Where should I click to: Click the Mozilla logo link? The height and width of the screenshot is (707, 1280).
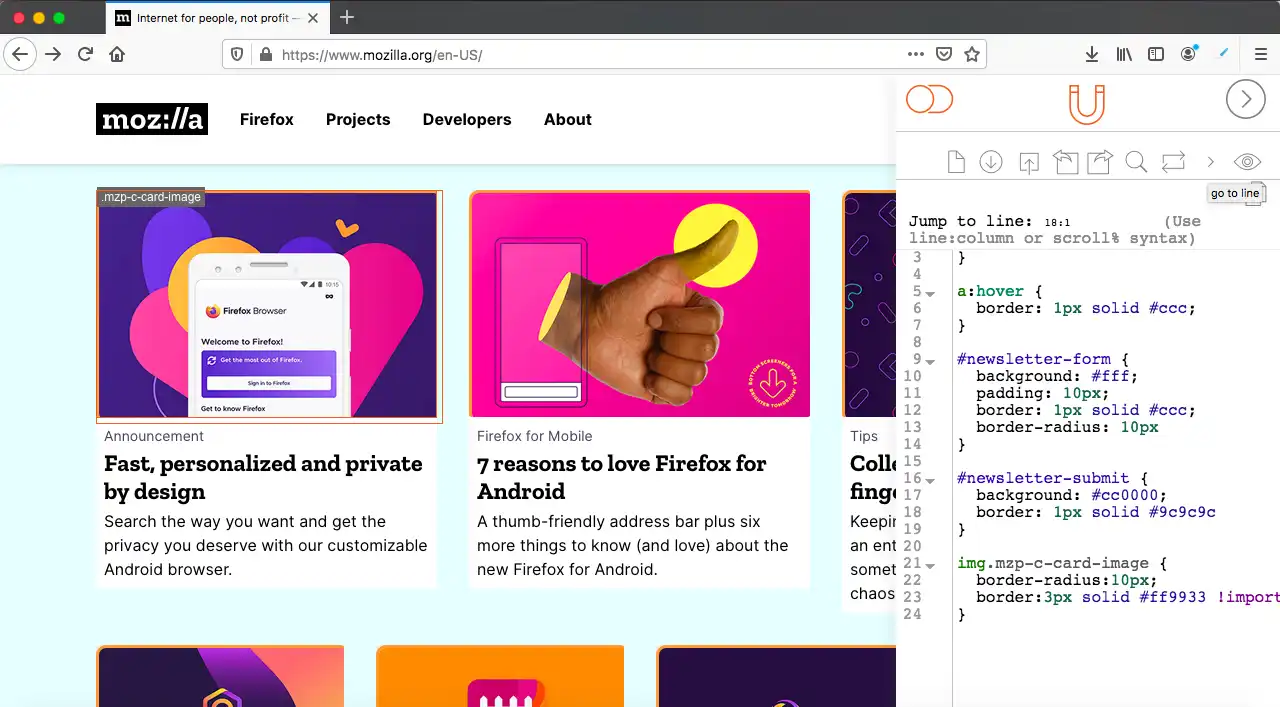pos(152,119)
